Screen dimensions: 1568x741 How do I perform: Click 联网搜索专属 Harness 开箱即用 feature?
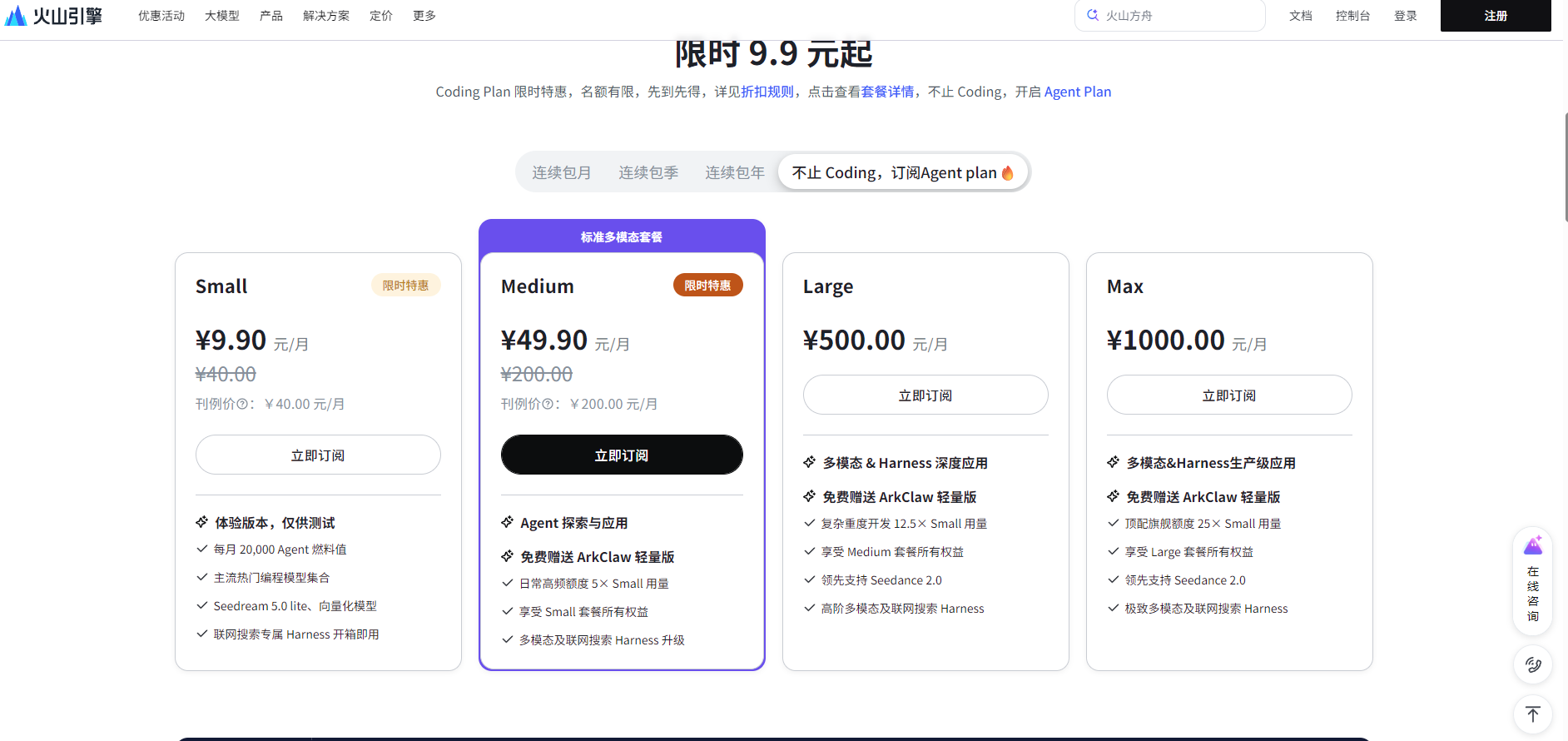pos(296,634)
